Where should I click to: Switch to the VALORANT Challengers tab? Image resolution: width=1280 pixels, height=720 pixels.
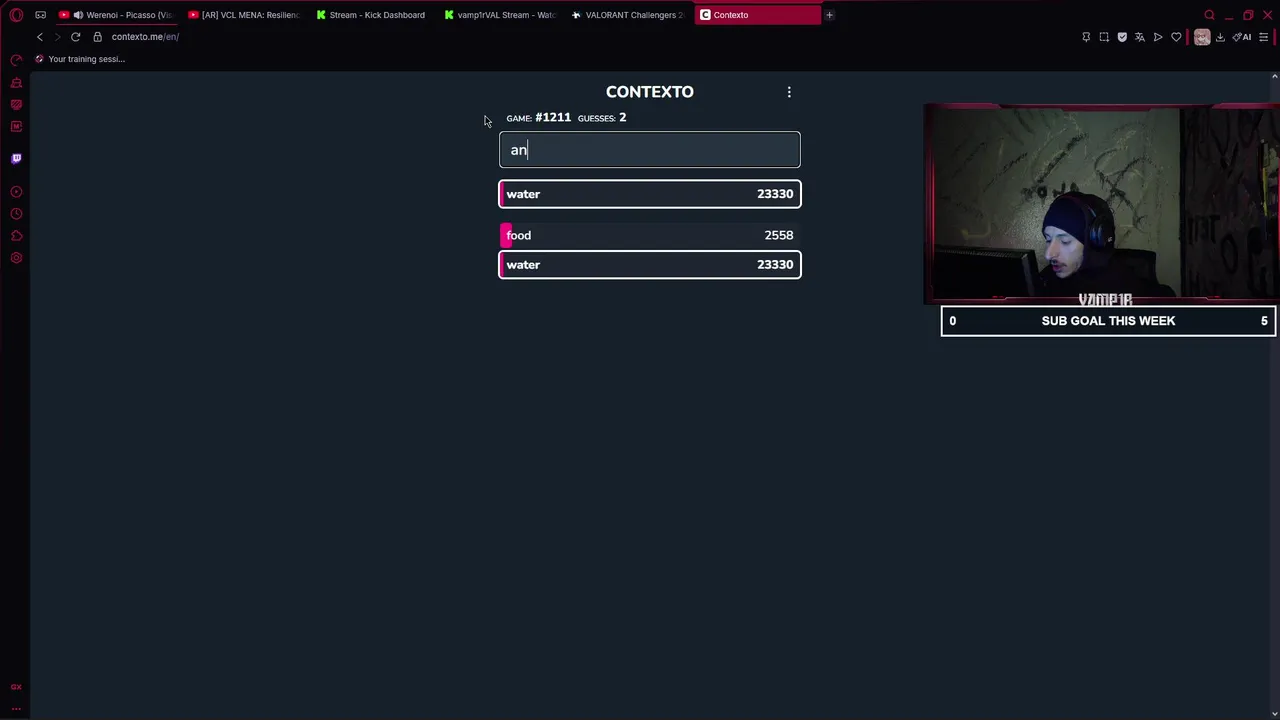(x=628, y=15)
